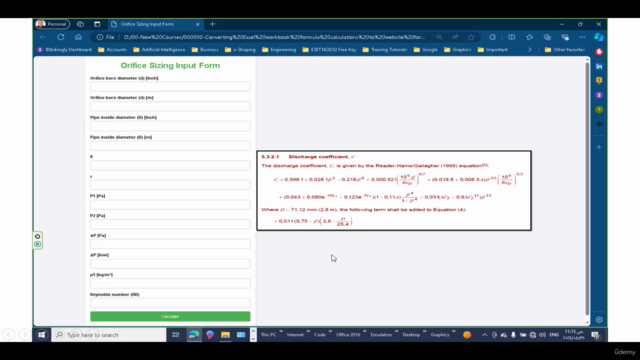Open the Personal profile button
This screenshot has height=360, width=640.
pos(52,24)
